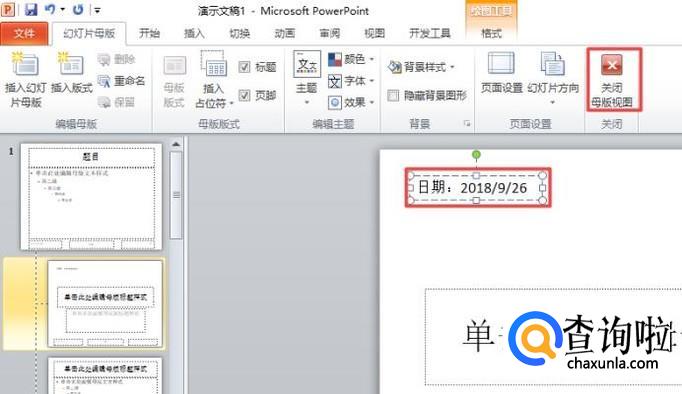Toggle the 隐藏背景图形 checkbox
Screen dimensions: 682x394
click(393, 95)
